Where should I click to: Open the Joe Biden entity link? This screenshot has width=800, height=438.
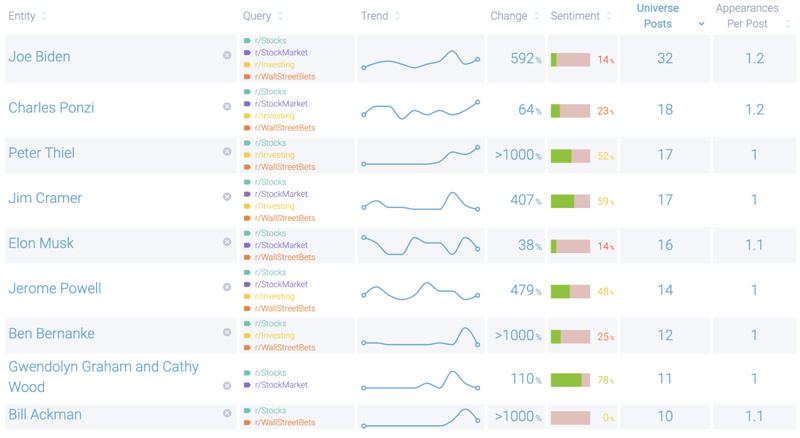point(40,57)
